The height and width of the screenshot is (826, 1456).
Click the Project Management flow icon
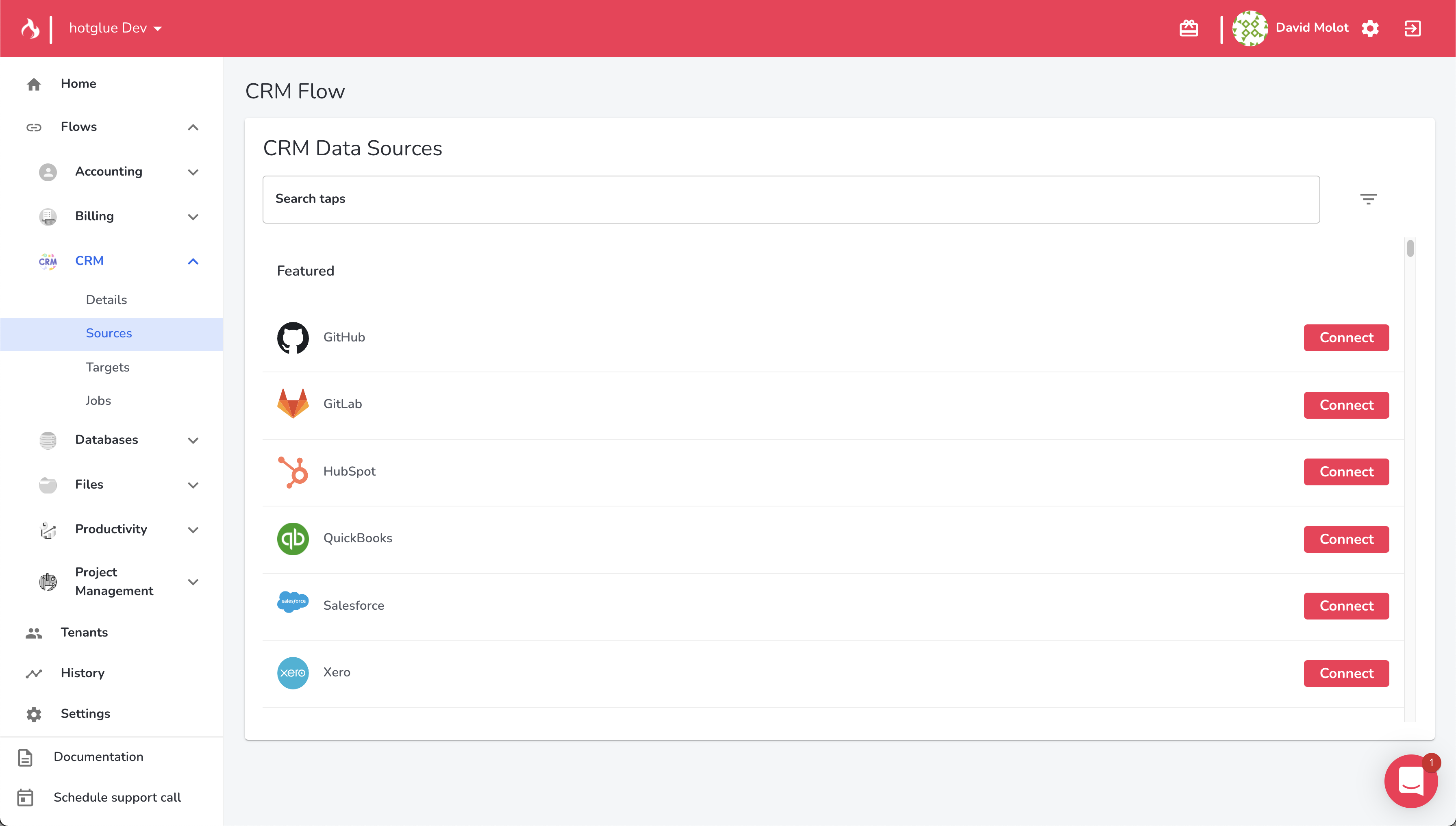click(48, 582)
